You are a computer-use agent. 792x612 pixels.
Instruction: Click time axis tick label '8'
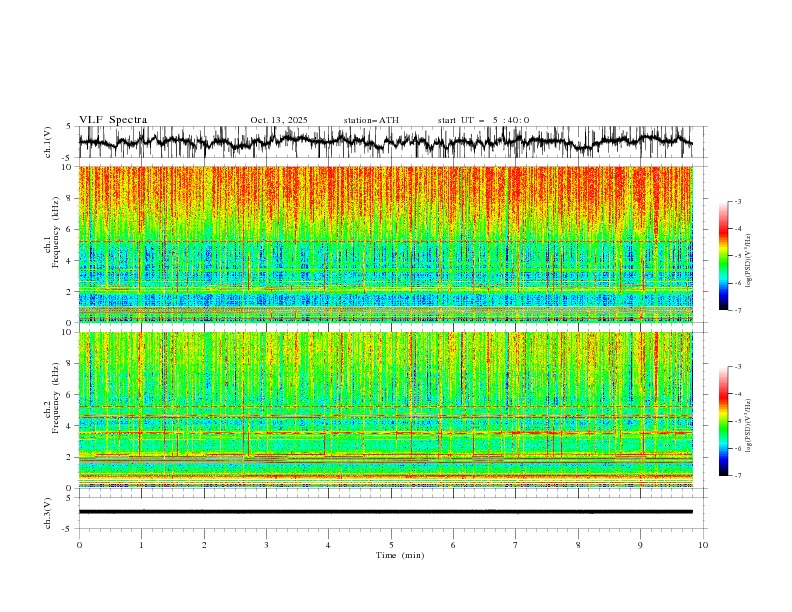[578, 545]
